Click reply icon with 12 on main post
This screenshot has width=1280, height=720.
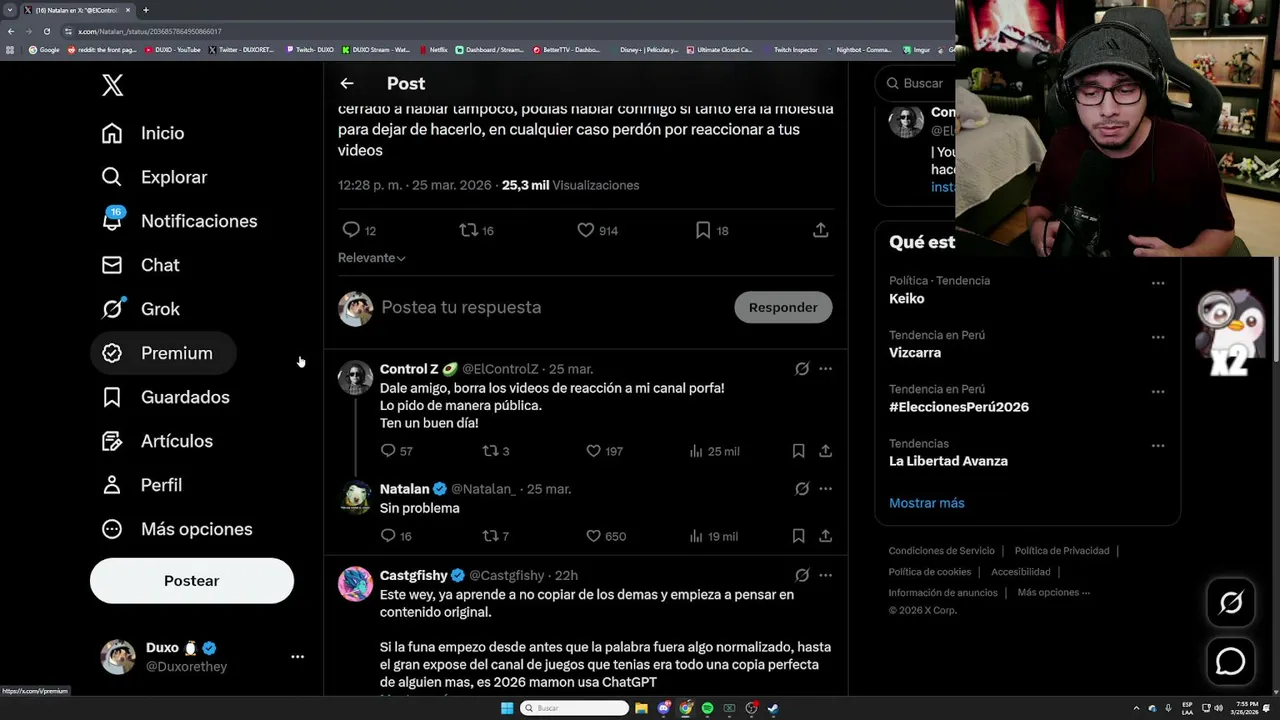click(x=359, y=230)
